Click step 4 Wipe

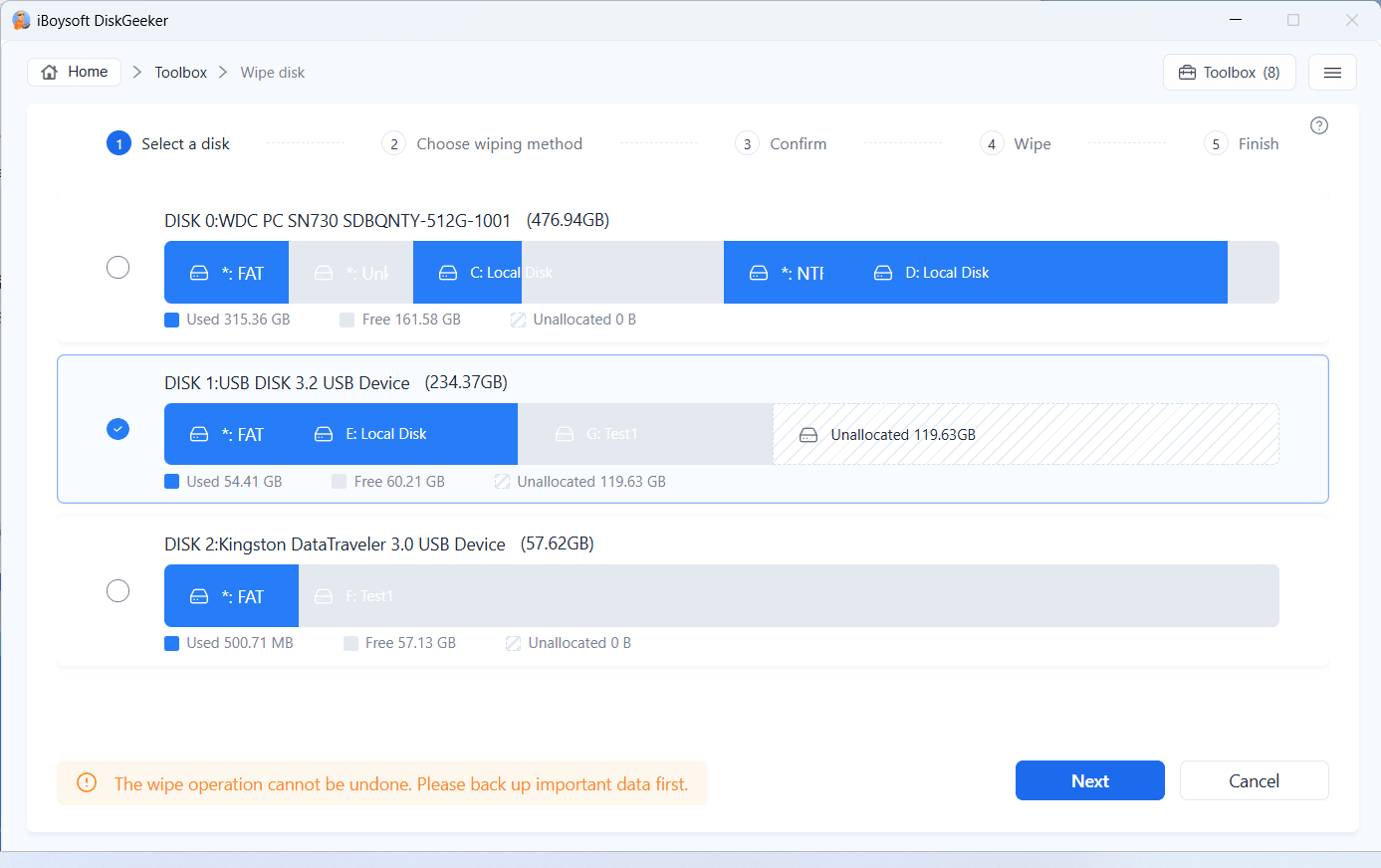click(1016, 143)
